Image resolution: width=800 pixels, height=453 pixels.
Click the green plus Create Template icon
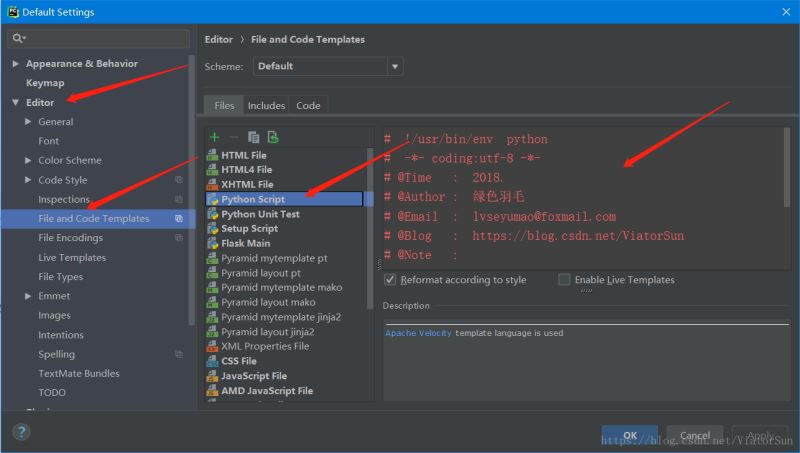click(x=214, y=137)
